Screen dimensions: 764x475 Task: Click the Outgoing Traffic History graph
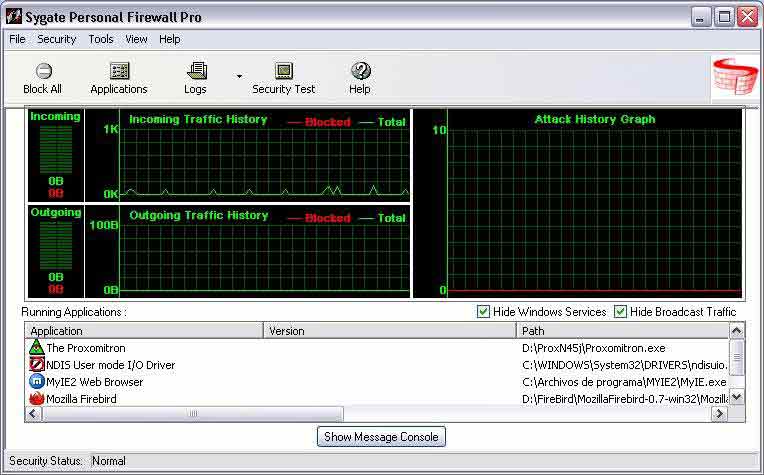[x=248, y=251]
